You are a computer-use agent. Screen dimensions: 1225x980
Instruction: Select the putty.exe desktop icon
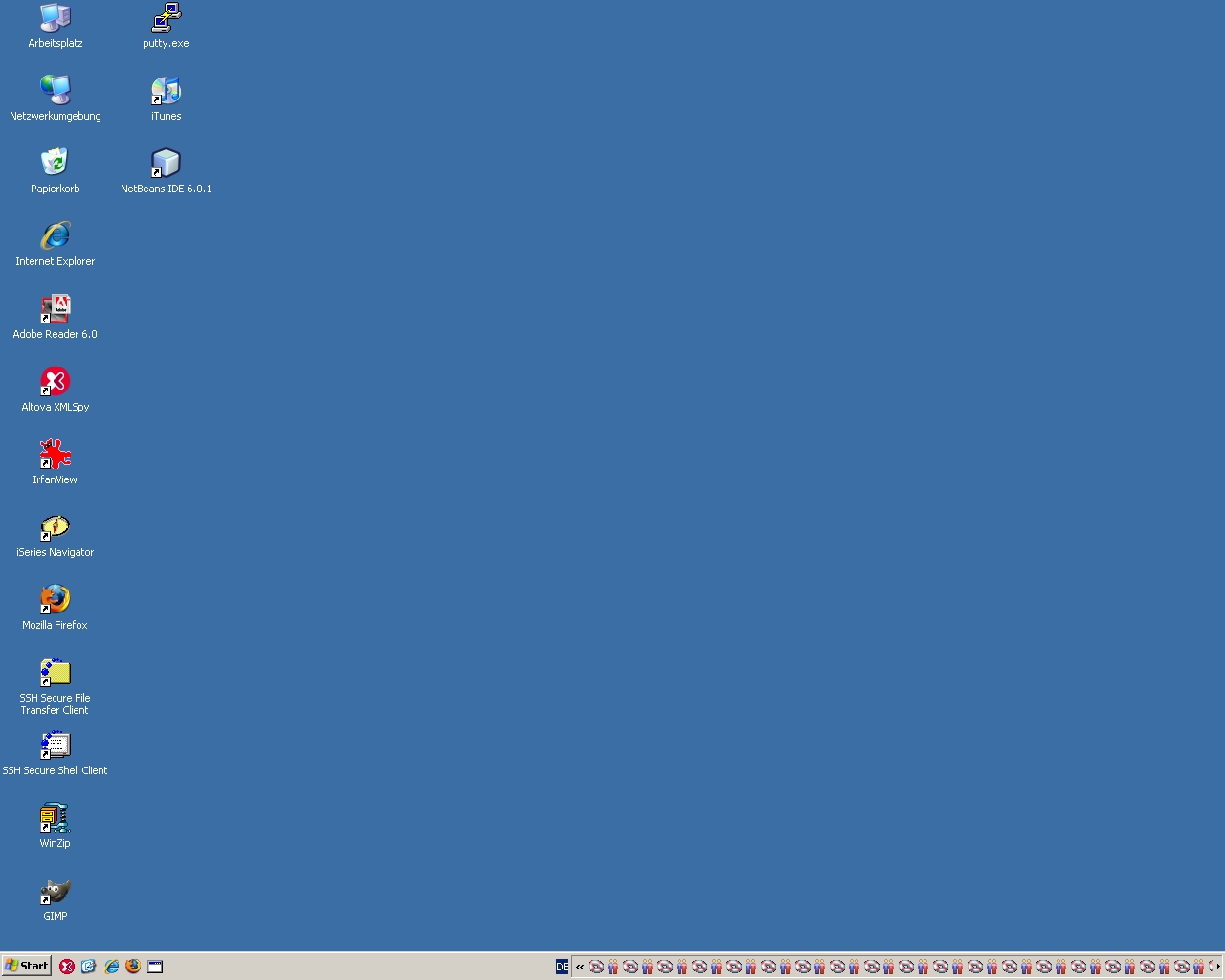pos(166,25)
